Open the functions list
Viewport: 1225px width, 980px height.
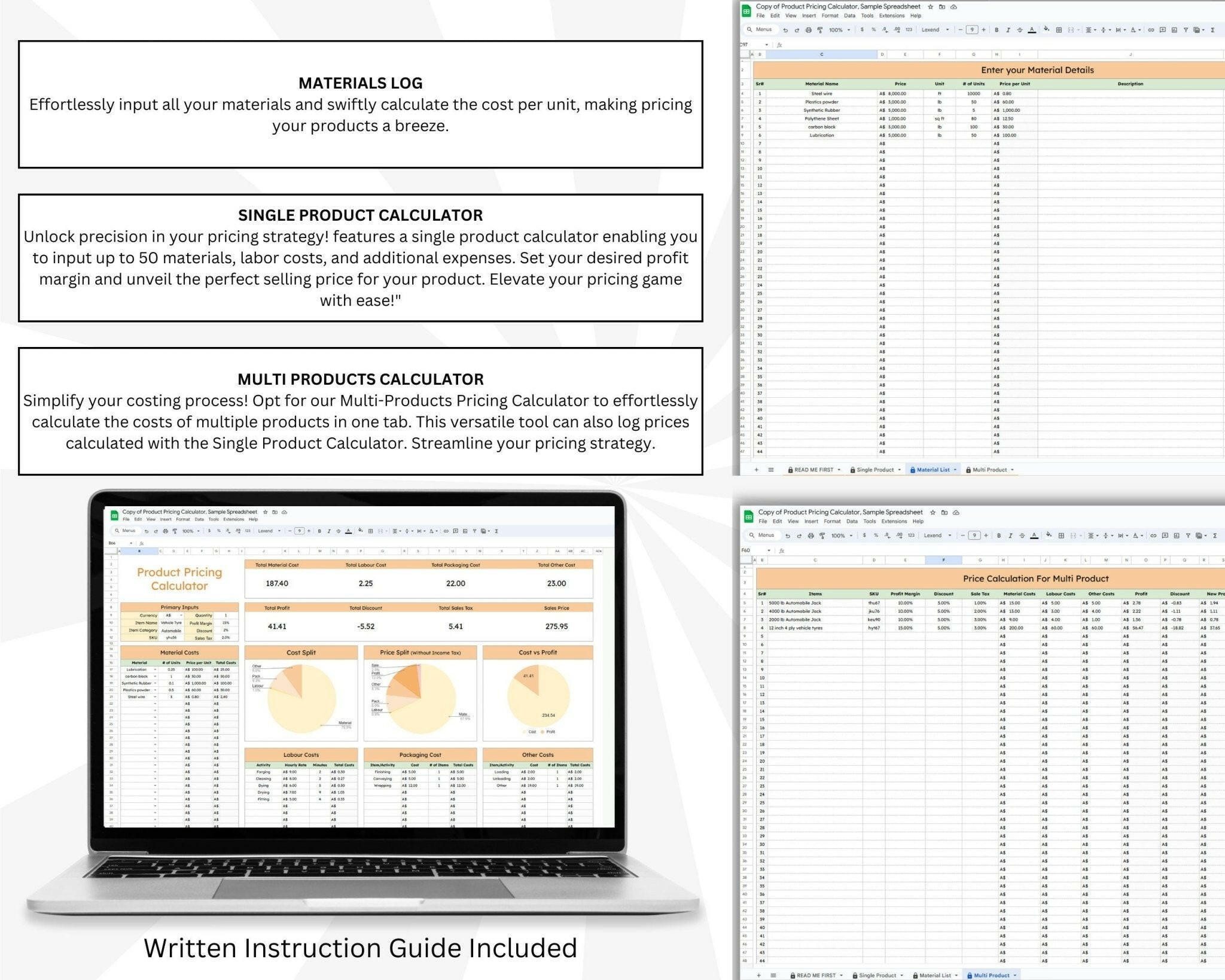point(1213,30)
